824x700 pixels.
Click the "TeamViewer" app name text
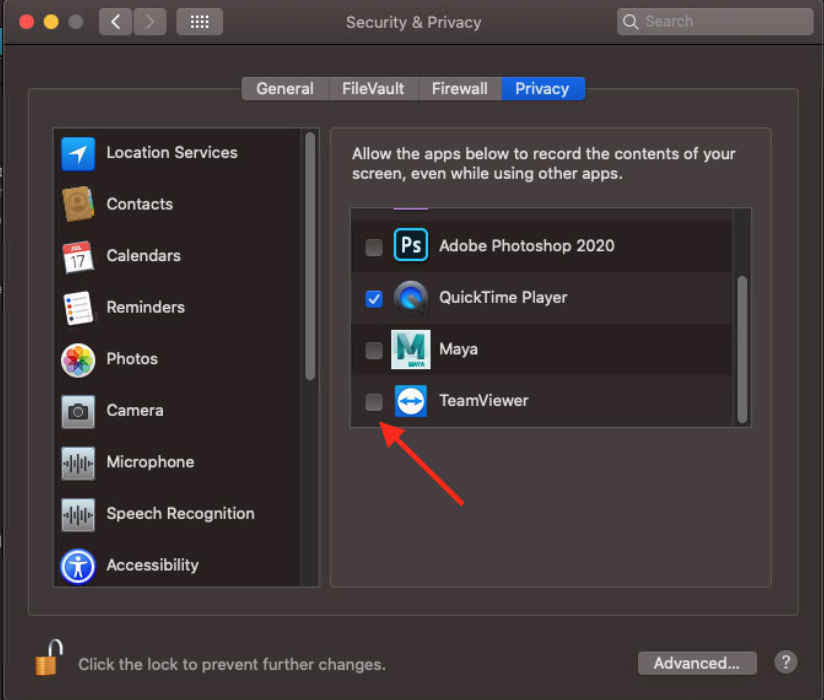tap(483, 401)
